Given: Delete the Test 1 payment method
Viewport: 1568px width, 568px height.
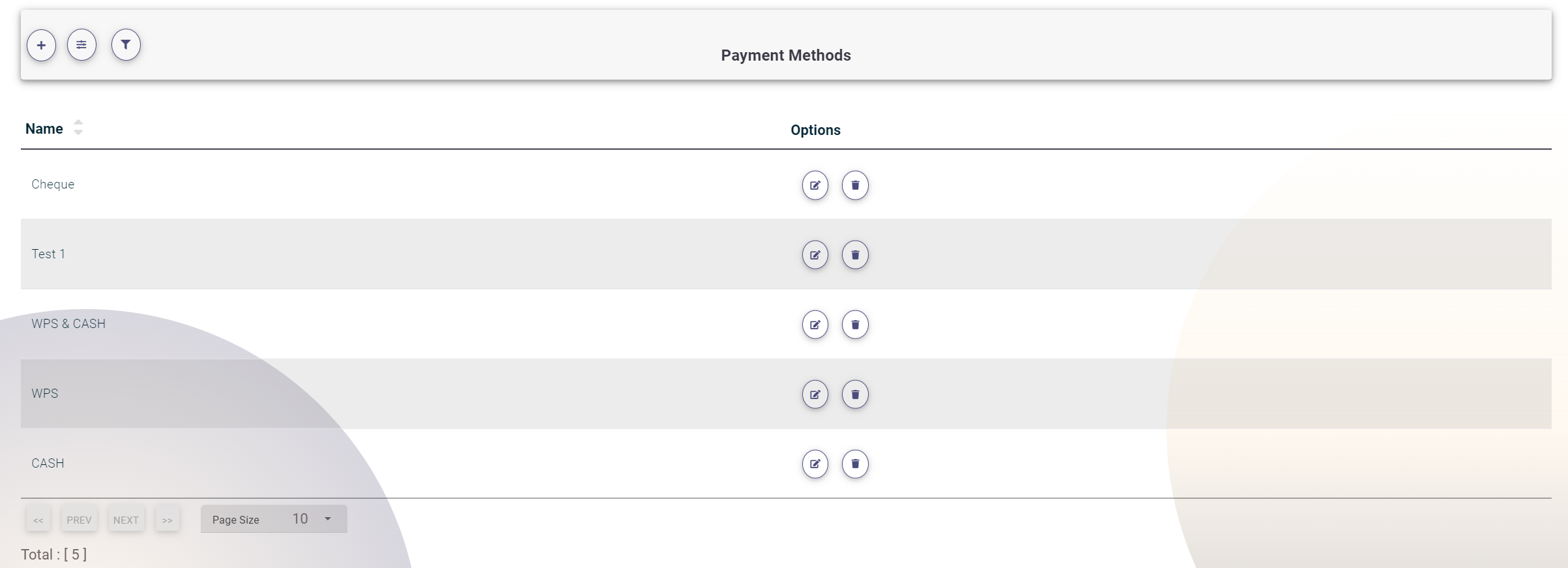Looking at the screenshot, I should [x=855, y=255].
